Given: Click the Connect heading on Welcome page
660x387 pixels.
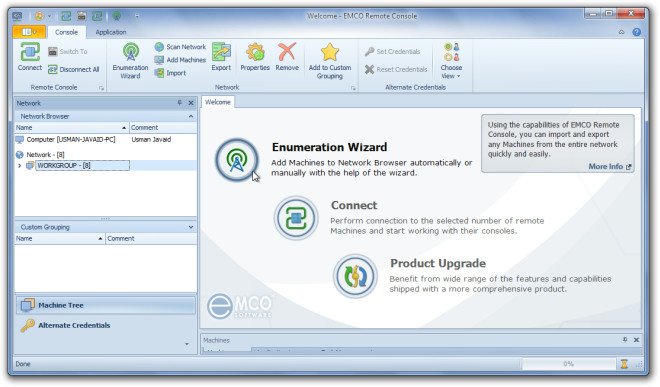Looking at the screenshot, I should coord(354,205).
